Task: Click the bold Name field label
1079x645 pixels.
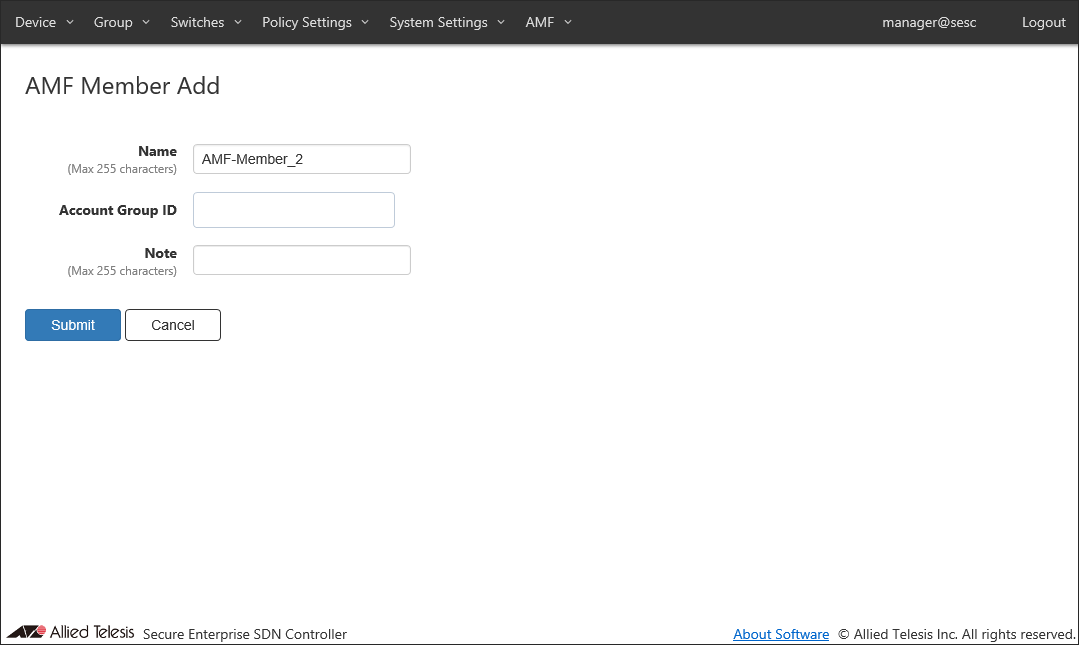Action: (x=157, y=151)
